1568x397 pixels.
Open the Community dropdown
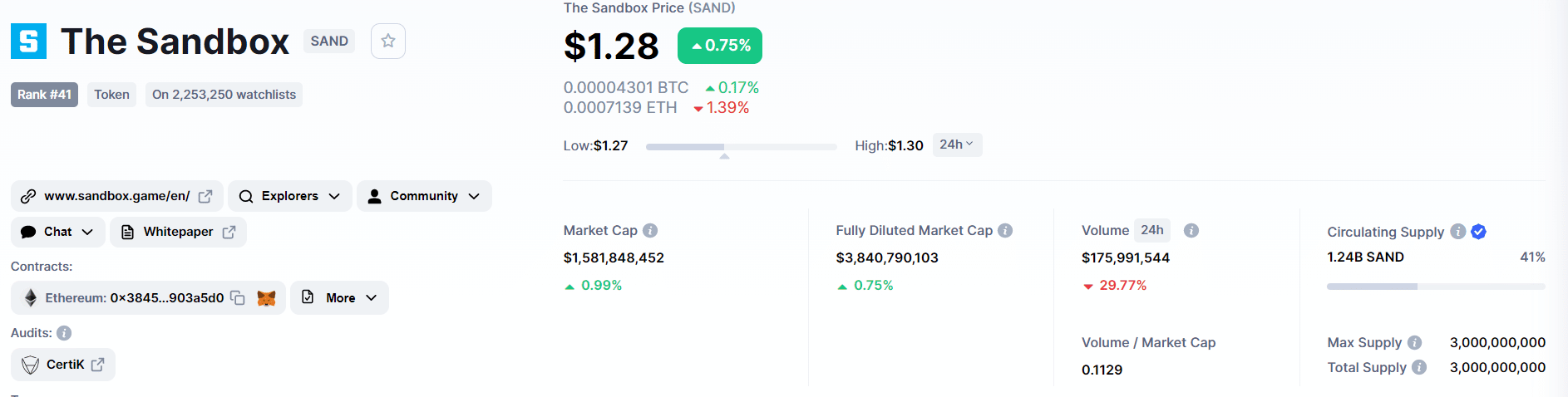[x=424, y=197]
